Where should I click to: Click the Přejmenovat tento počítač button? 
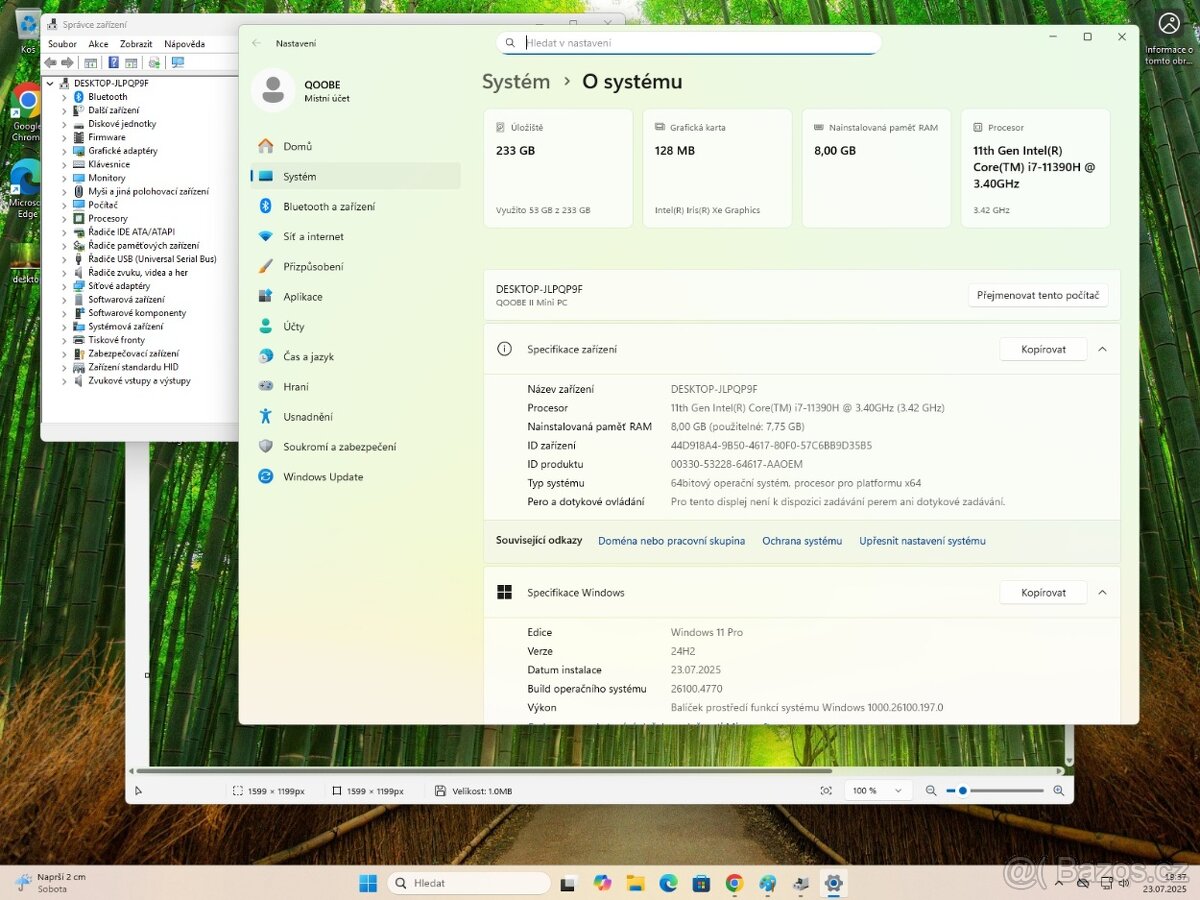[1038, 295]
